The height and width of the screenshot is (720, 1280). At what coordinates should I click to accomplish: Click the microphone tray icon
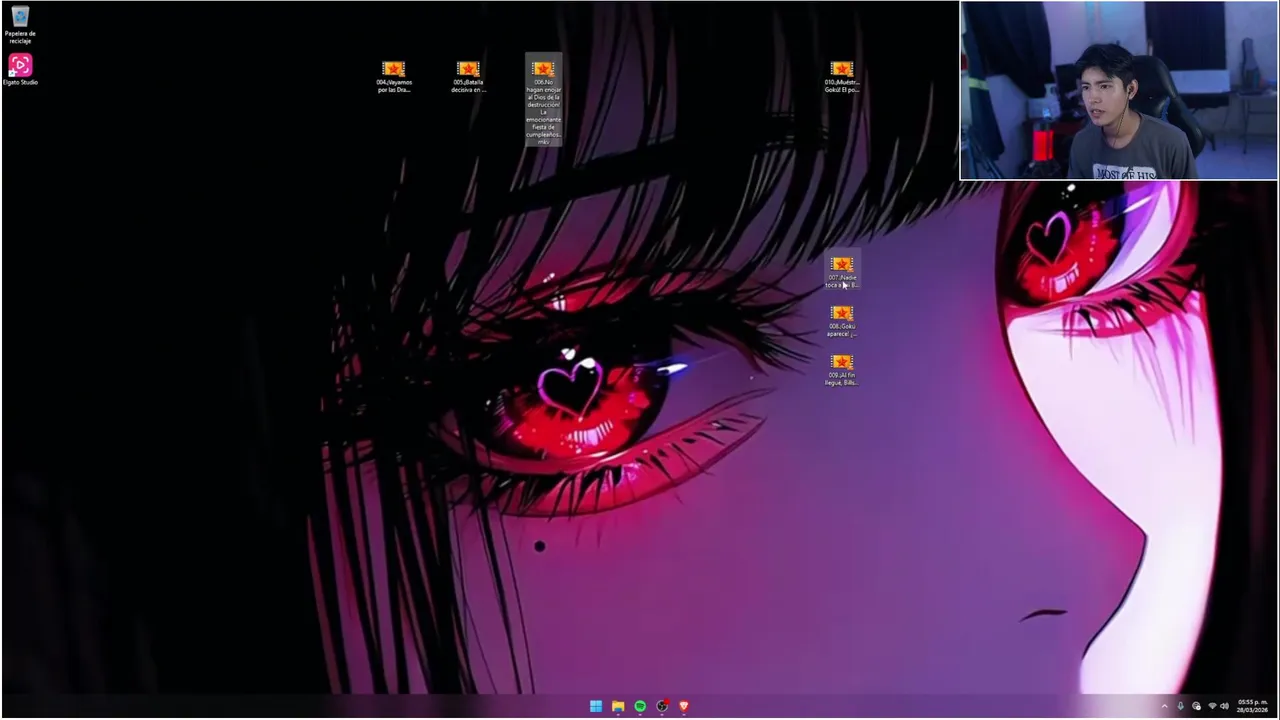pyautogui.click(x=1180, y=706)
